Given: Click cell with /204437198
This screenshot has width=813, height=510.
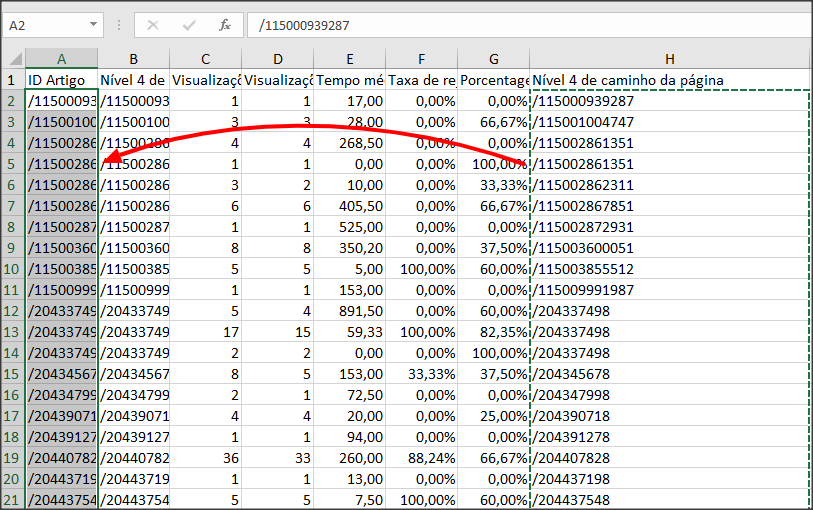Looking at the screenshot, I should pos(670,479).
